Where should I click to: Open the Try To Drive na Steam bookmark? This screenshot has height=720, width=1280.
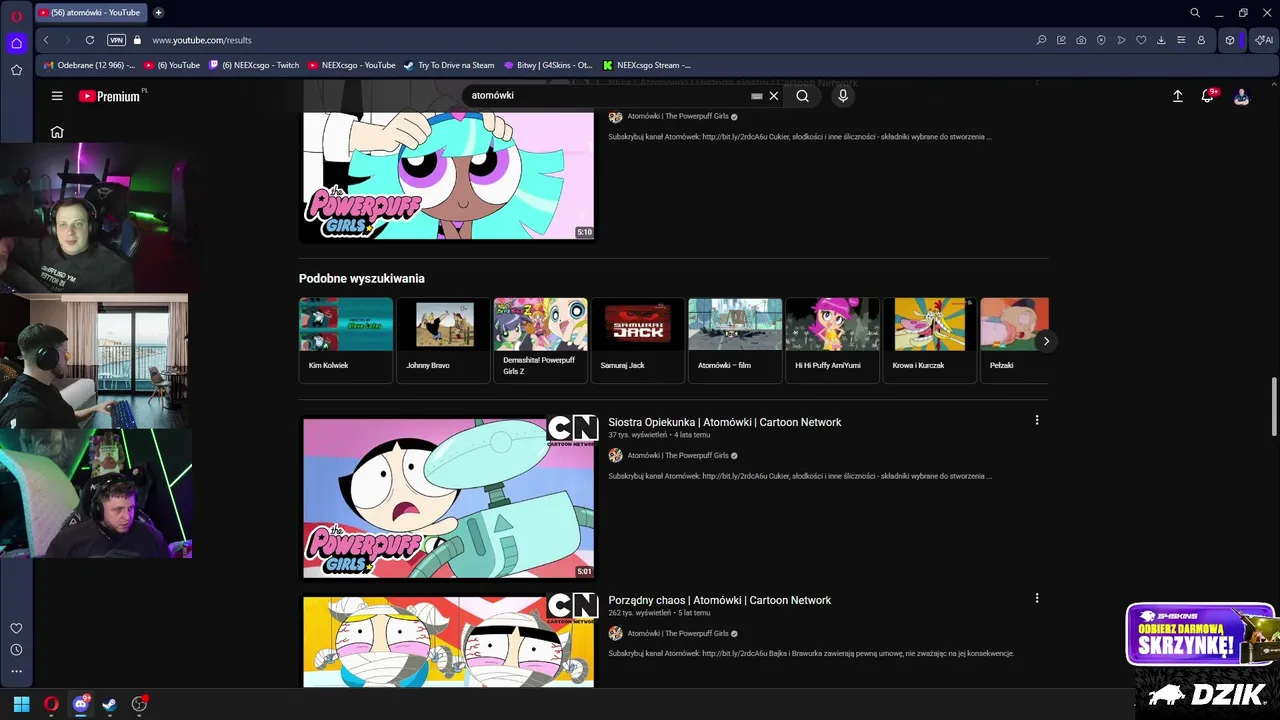click(449, 65)
